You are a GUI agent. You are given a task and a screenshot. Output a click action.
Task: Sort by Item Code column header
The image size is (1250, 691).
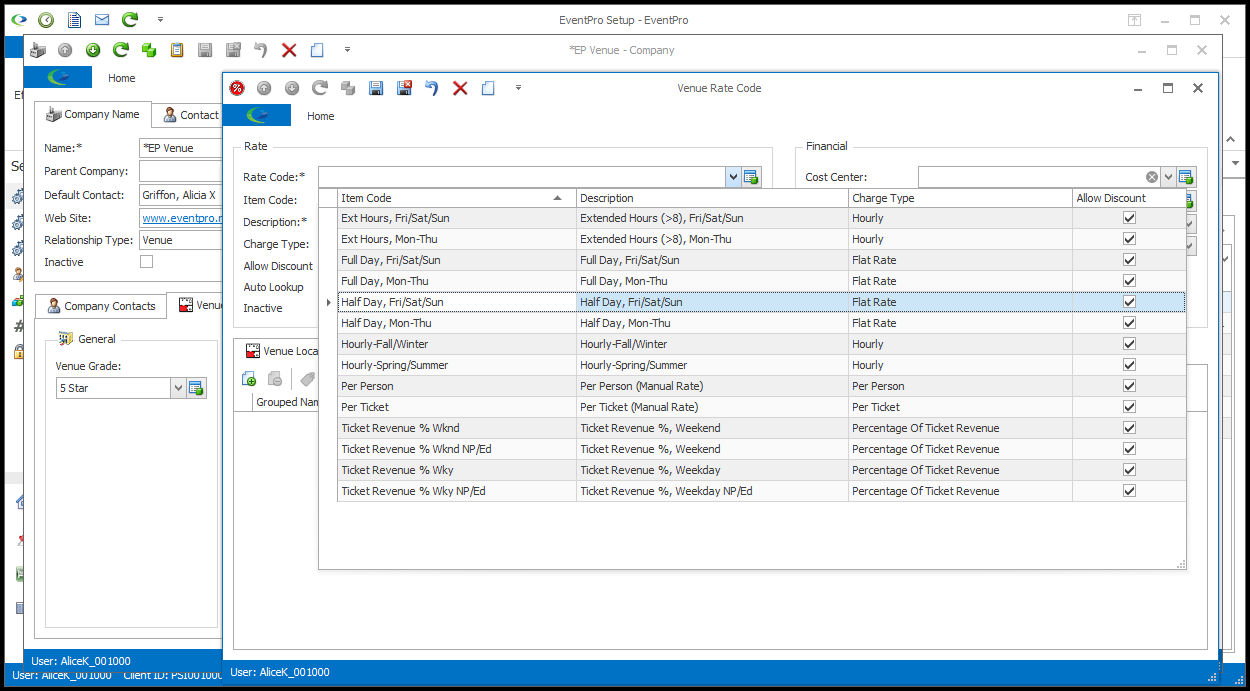coord(457,198)
